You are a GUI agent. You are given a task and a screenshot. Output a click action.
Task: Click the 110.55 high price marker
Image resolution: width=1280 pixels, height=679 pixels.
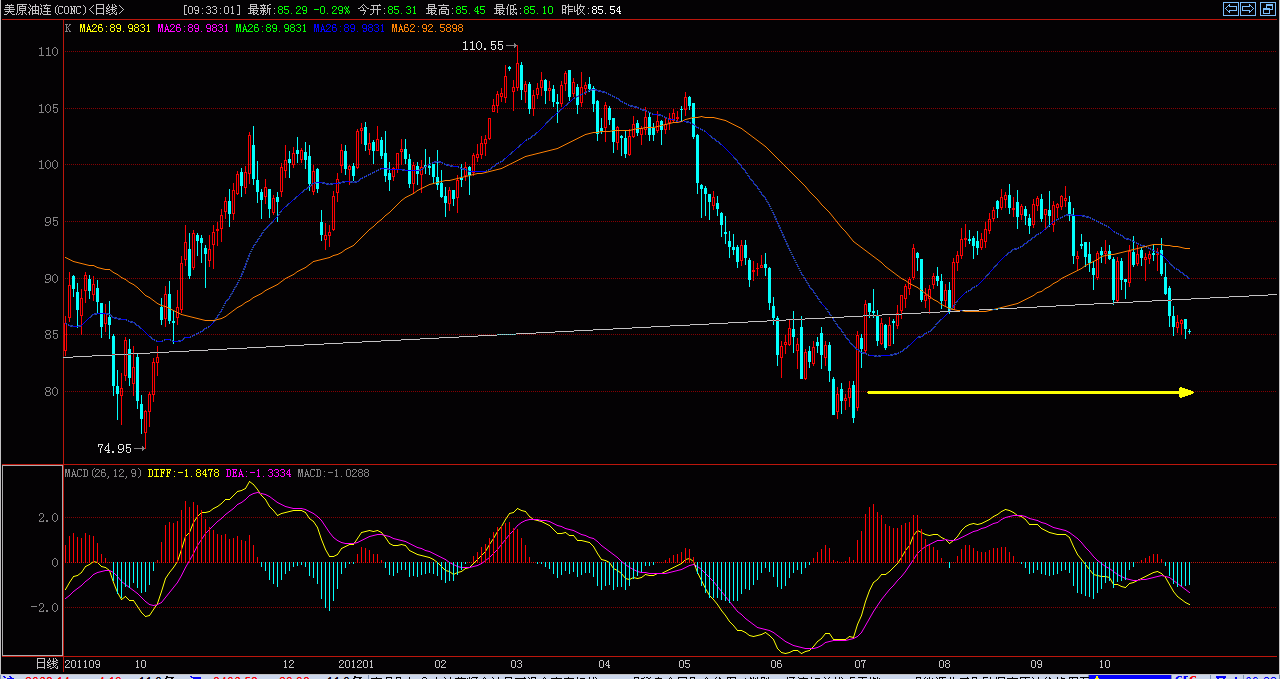pyautogui.click(x=483, y=46)
